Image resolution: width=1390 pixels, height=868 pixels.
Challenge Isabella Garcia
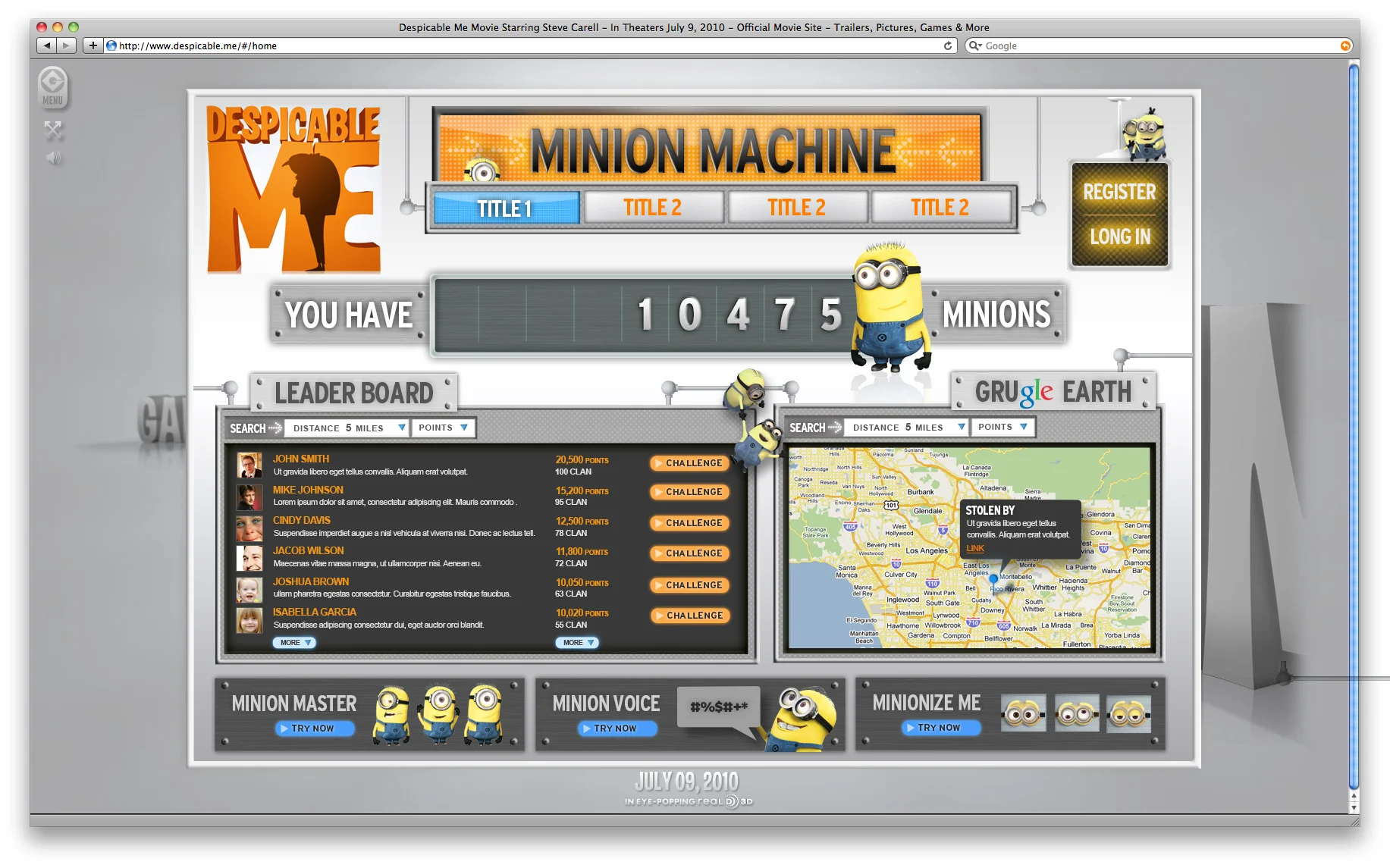coord(690,616)
